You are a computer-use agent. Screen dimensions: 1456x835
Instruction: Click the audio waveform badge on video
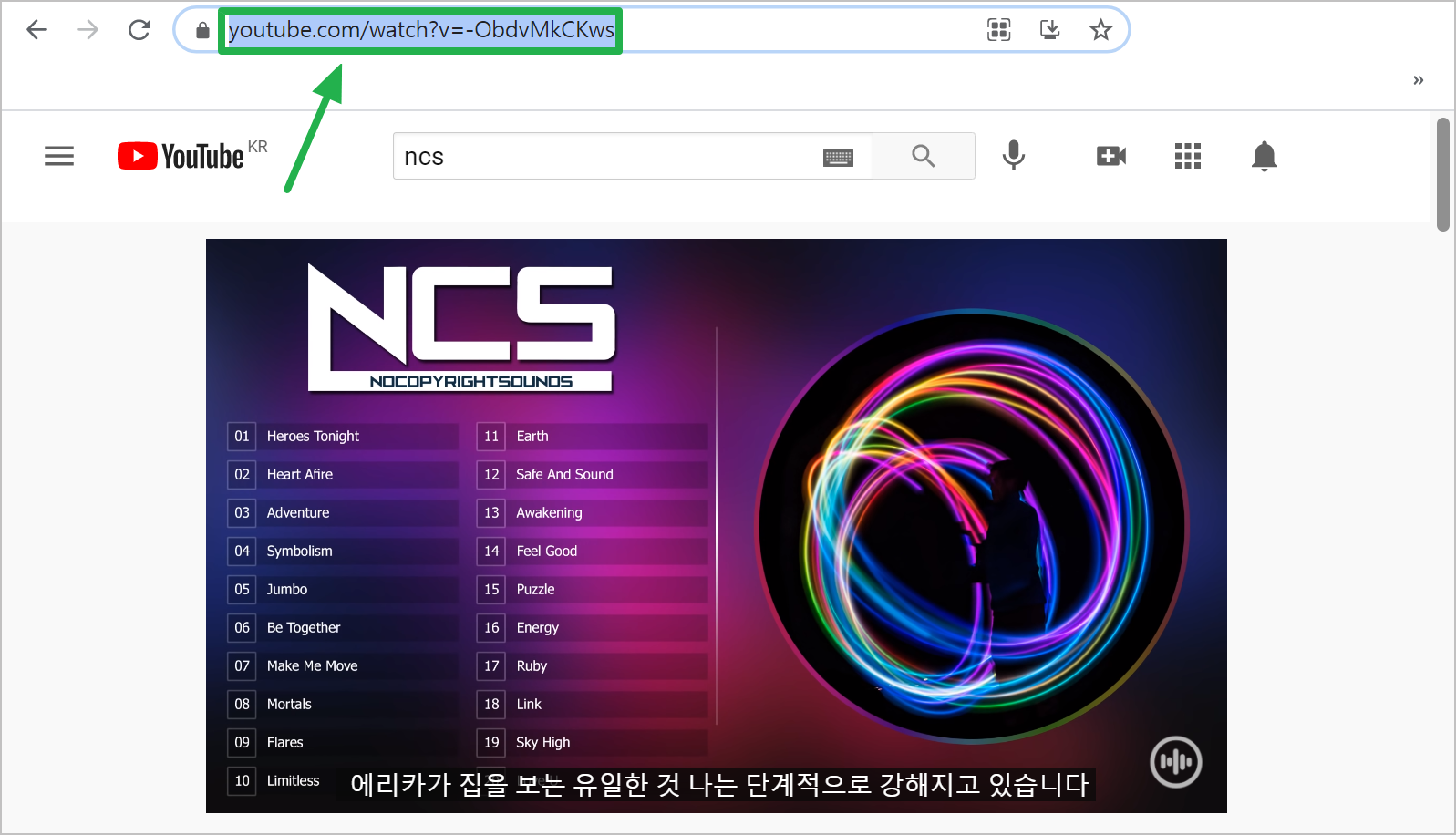tap(1176, 761)
